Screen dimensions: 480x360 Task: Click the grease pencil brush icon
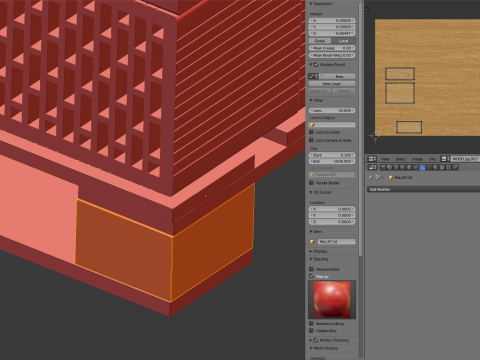[312, 76]
